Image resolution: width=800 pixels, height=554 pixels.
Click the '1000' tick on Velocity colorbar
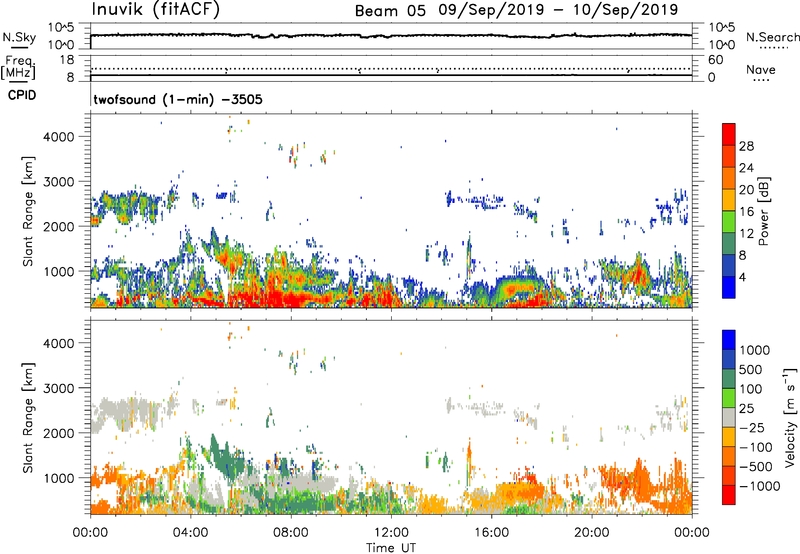(x=755, y=350)
